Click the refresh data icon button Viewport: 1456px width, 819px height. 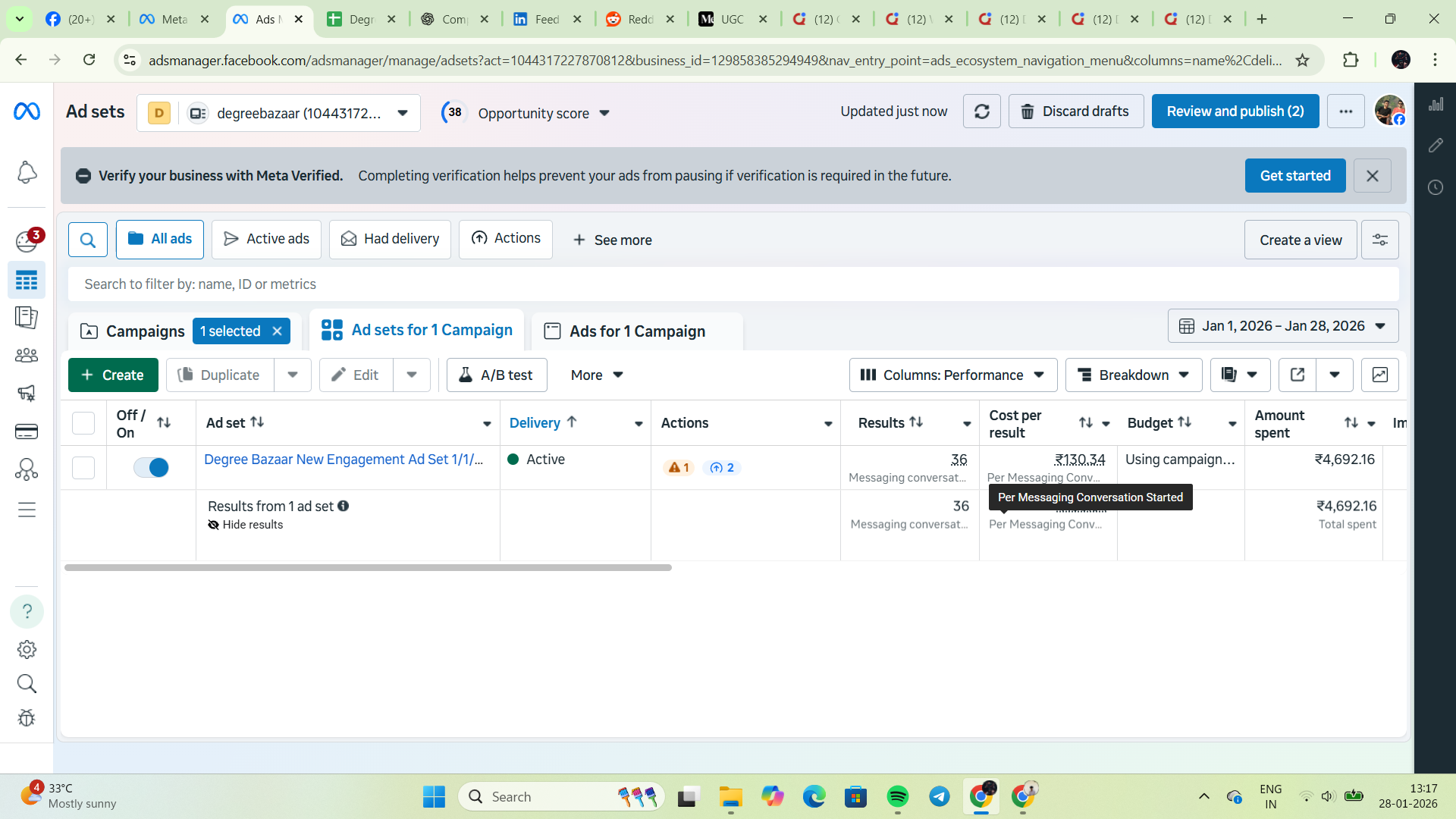[981, 111]
